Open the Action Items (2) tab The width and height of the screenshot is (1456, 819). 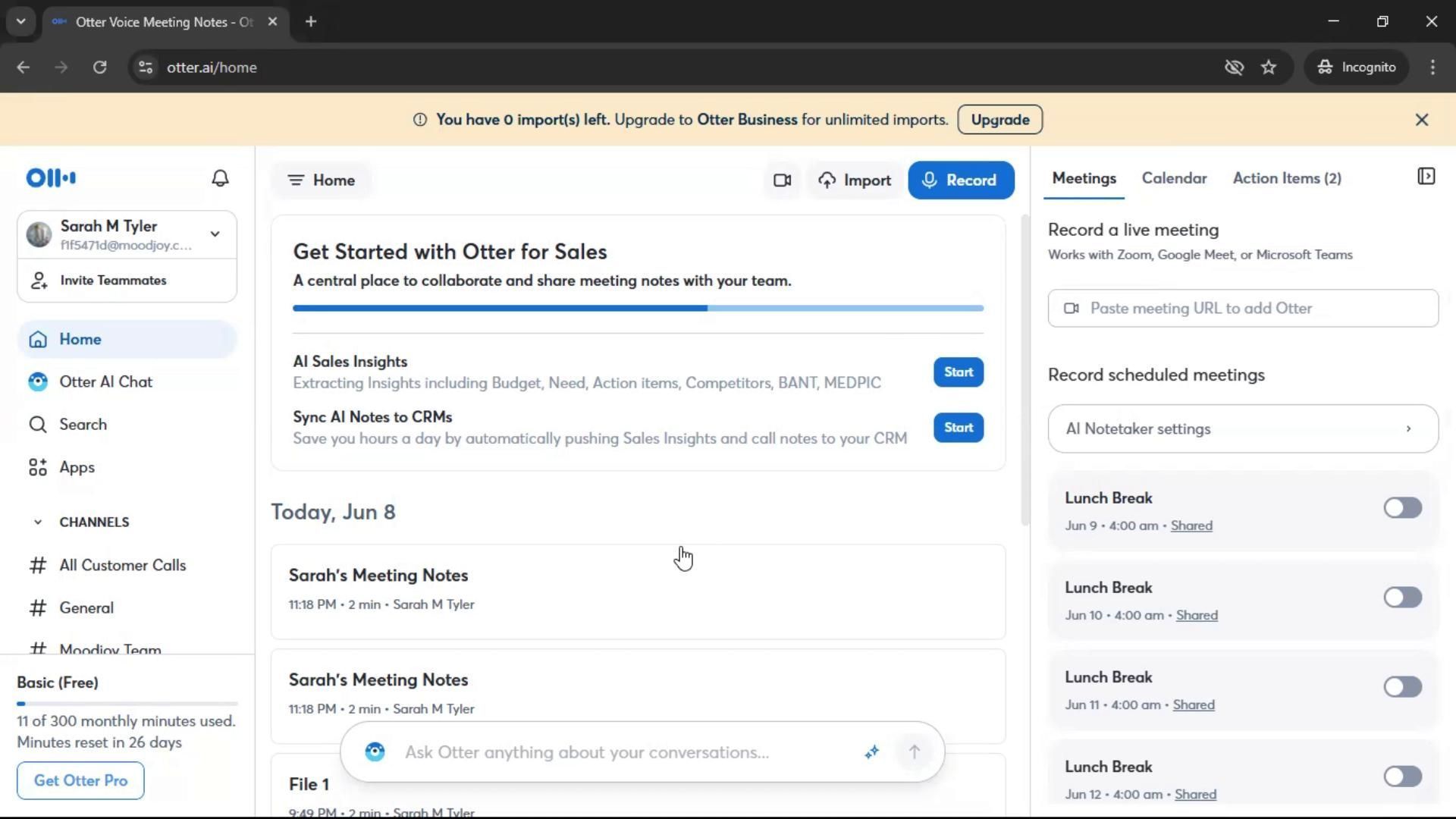pyautogui.click(x=1286, y=179)
